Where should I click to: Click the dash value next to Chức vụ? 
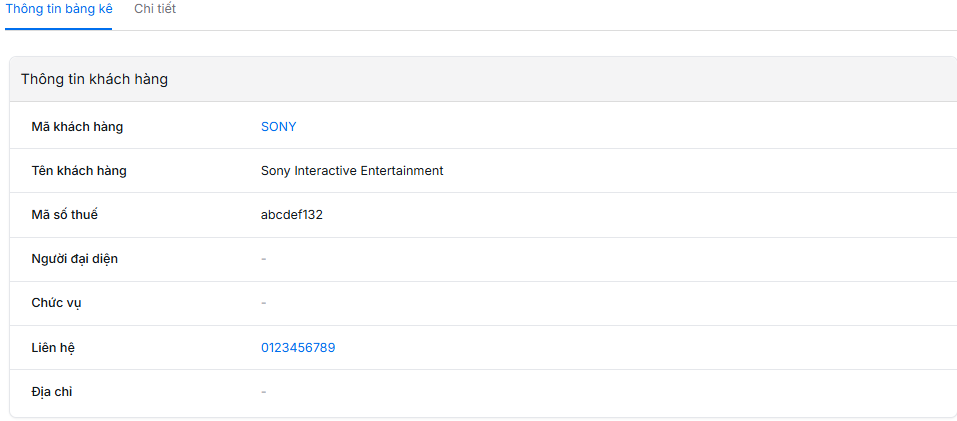coord(264,303)
